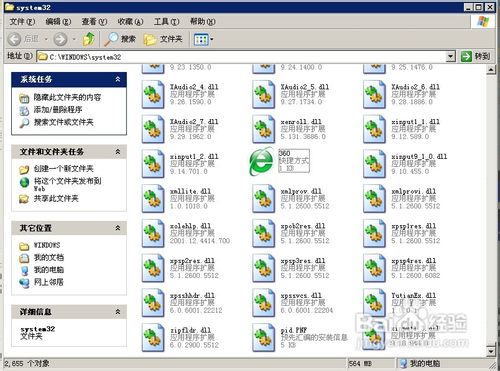This screenshot has height=371, width=500.
Task: Open My Network Places (网上邻居) link
Action: 49,282
